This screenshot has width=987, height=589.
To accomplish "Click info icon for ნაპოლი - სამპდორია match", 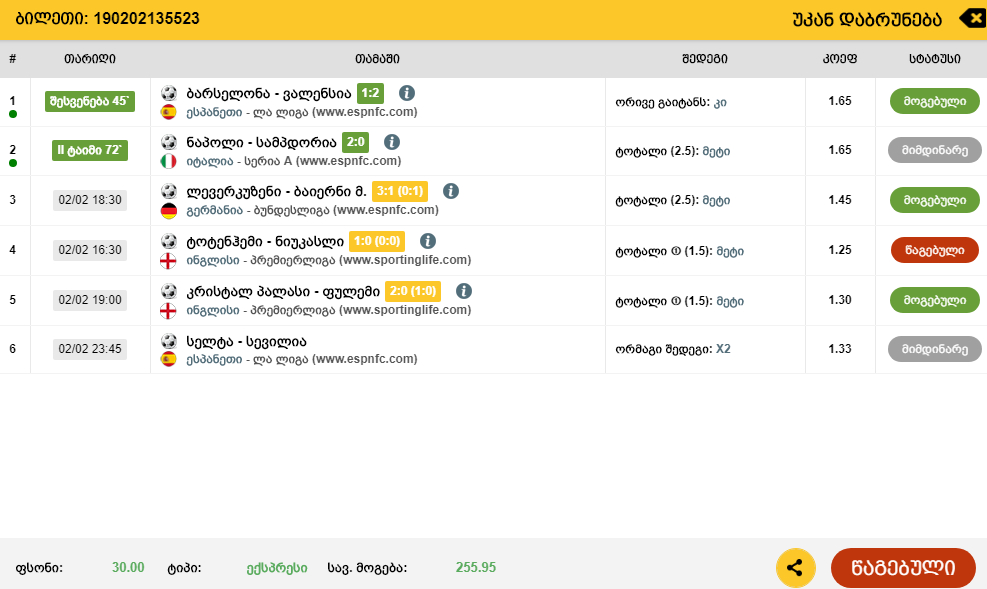I will 392,142.
